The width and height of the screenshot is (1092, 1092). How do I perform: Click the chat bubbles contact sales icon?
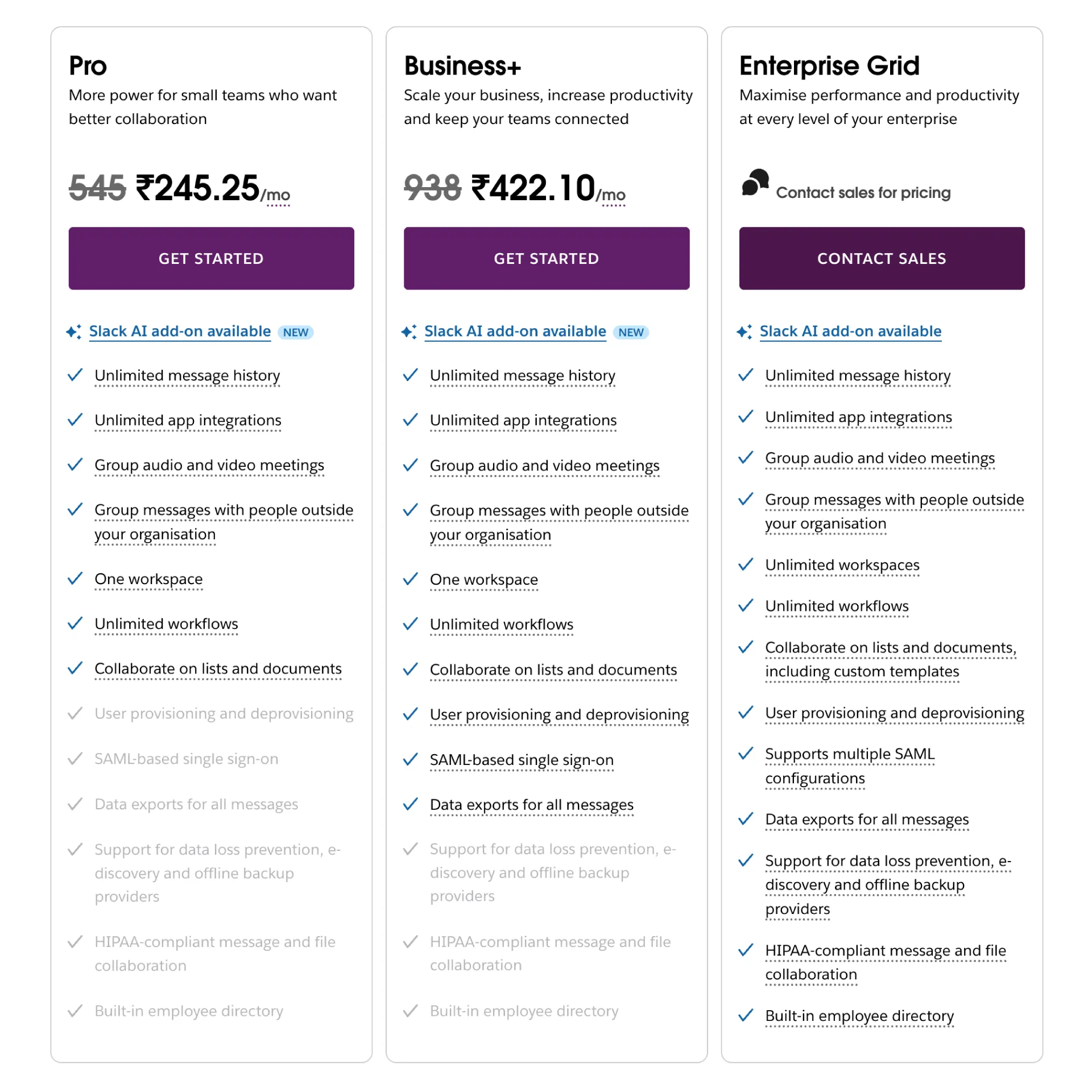pos(755,183)
